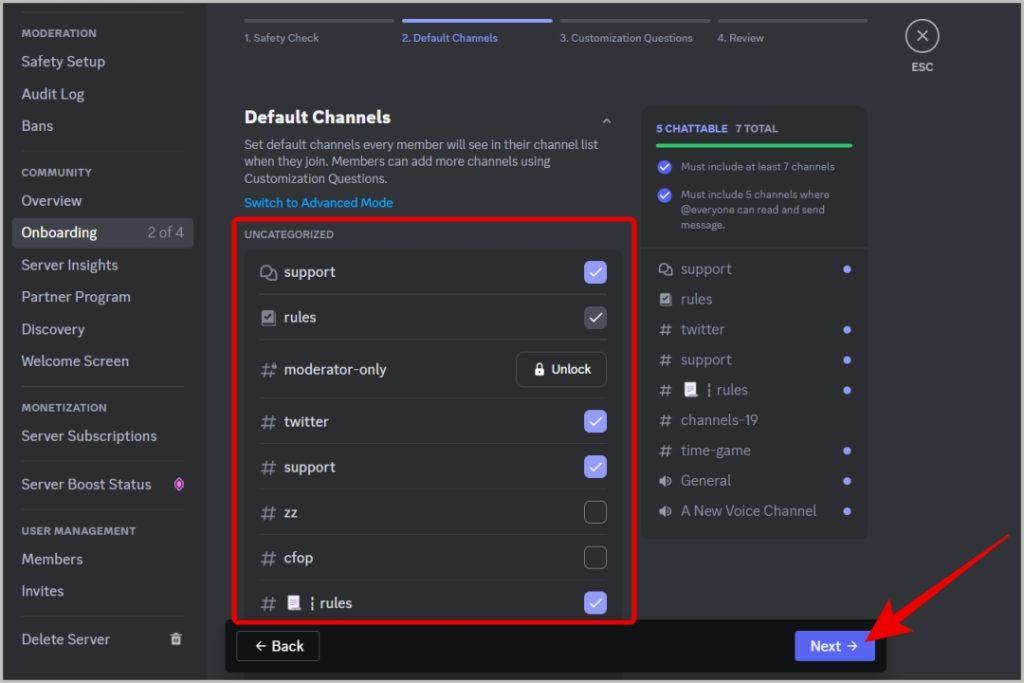The width and height of the screenshot is (1024, 683).
Task: Click the checkmark icon for 'Must include at least 7 channels'
Action: point(664,167)
